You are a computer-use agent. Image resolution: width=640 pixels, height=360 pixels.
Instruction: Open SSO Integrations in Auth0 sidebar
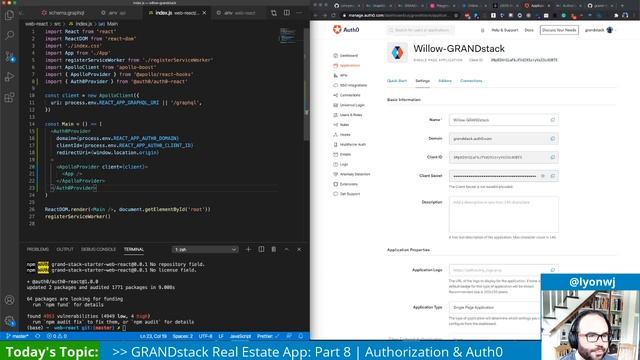tap(350, 85)
